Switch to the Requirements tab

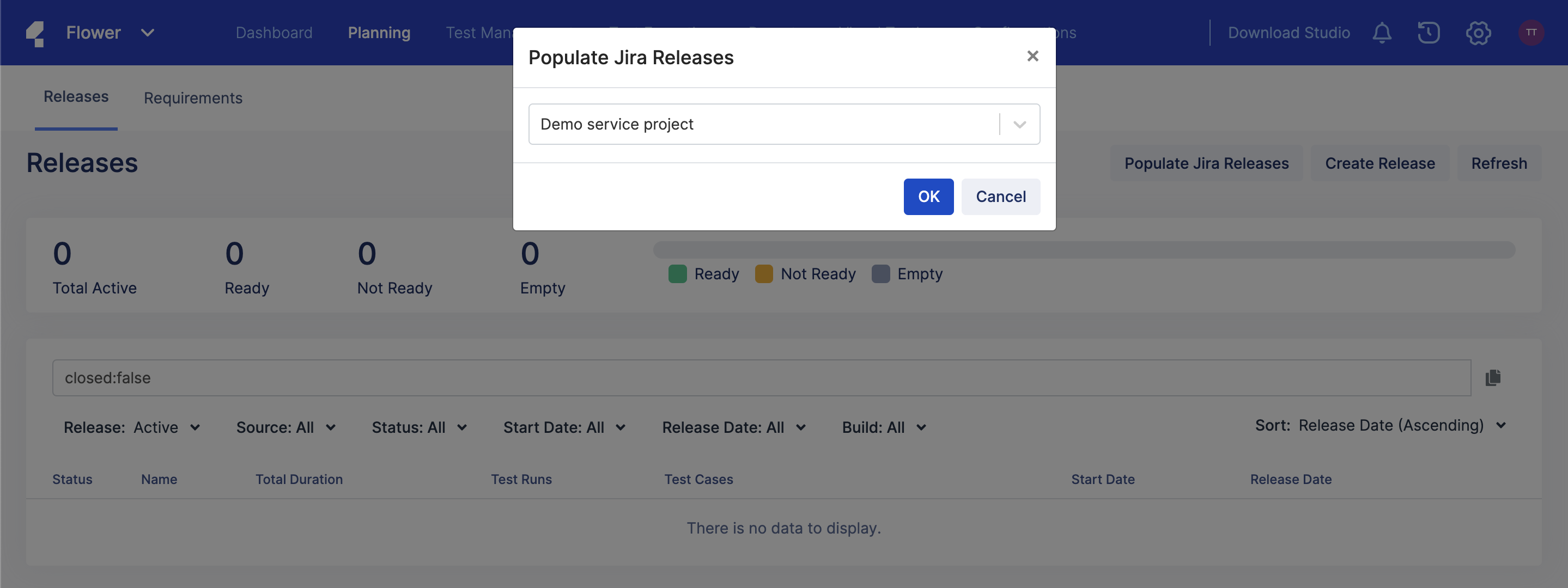[x=193, y=98]
